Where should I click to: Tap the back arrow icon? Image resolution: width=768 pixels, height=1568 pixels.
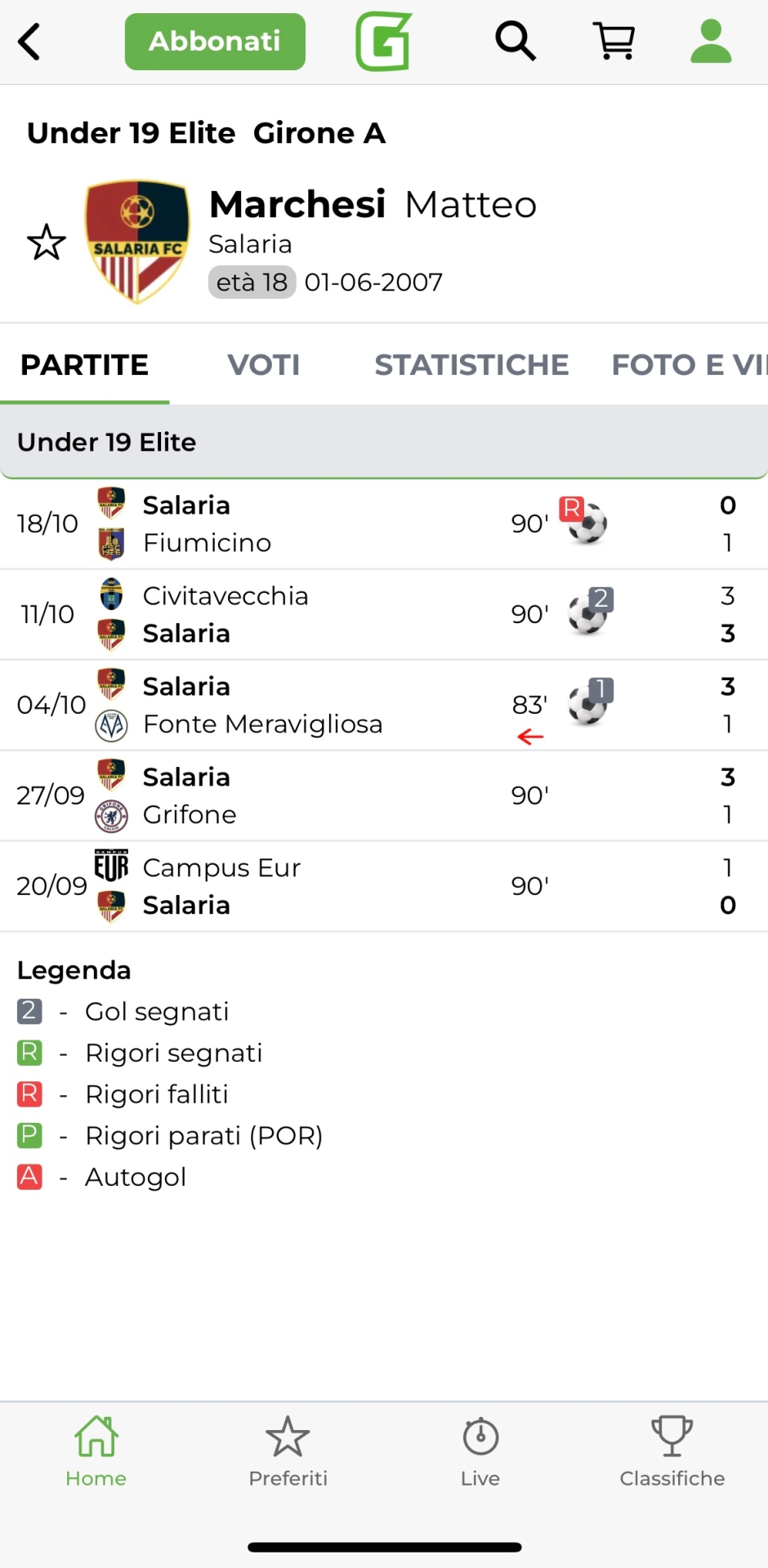(x=29, y=42)
